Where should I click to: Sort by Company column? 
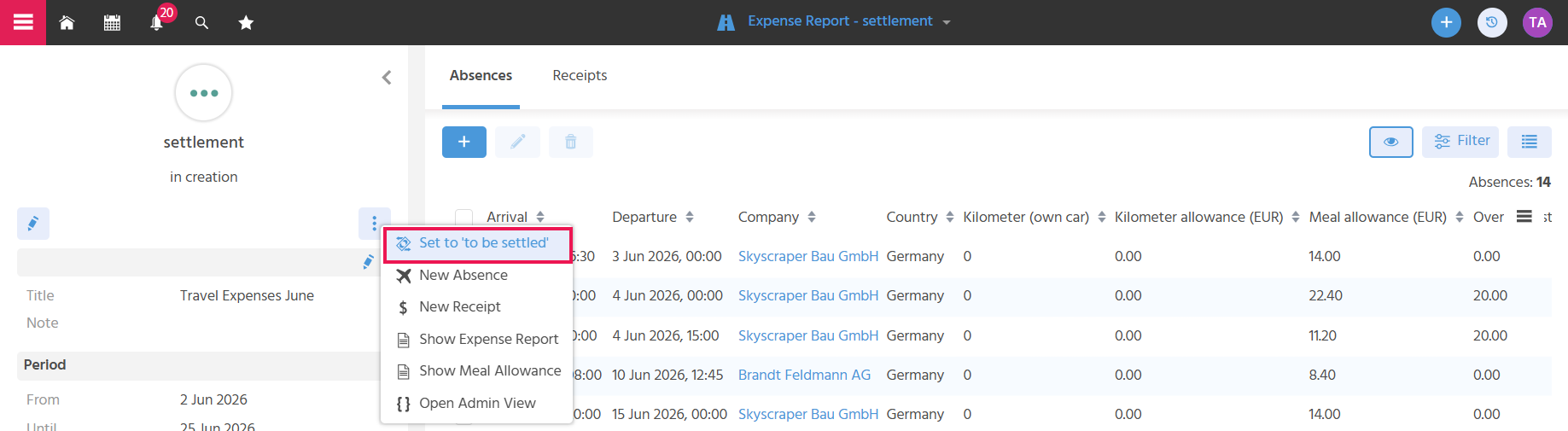tap(777, 218)
